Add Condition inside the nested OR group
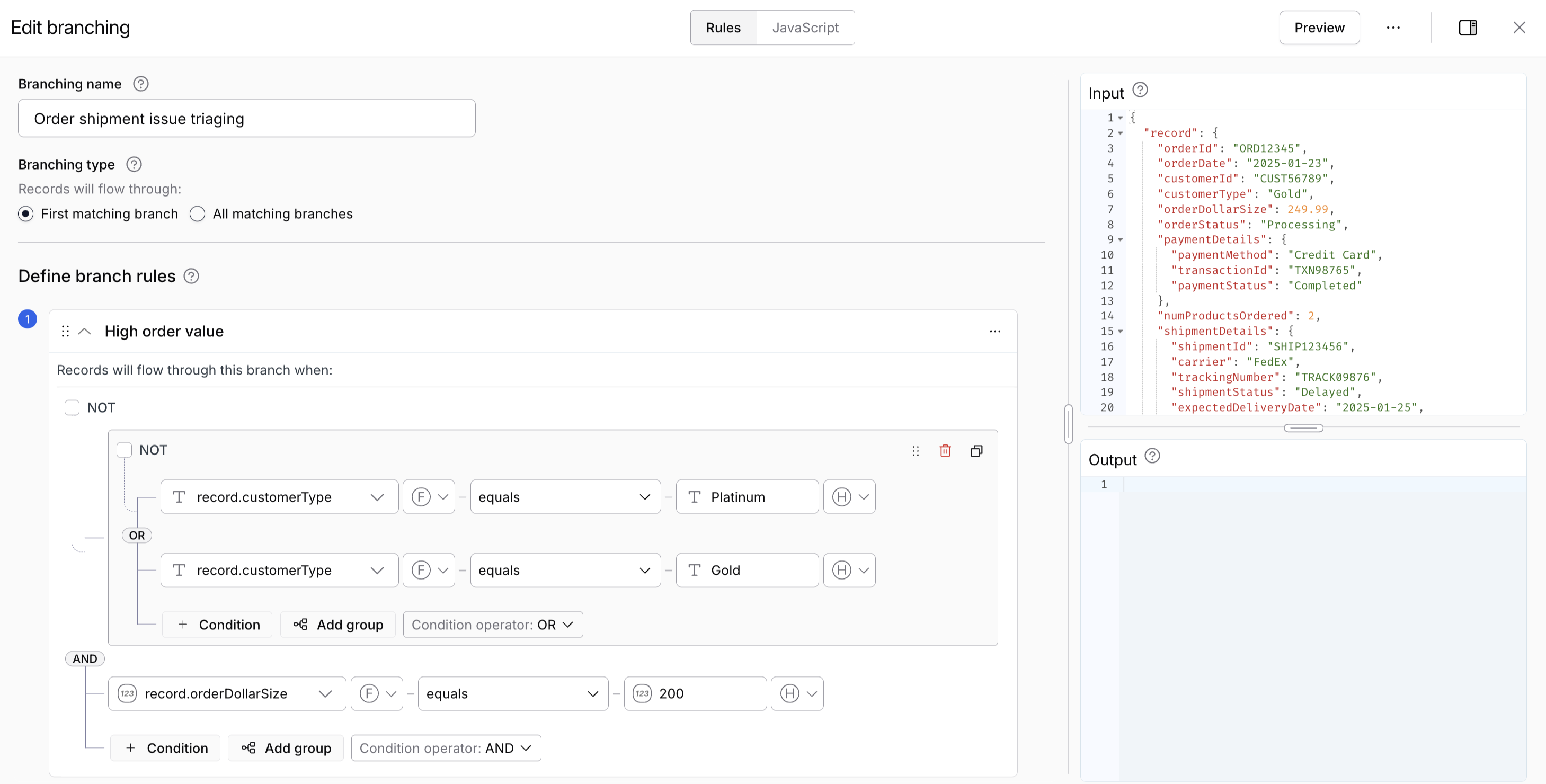Image resolution: width=1546 pixels, height=784 pixels. pyautogui.click(x=218, y=625)
